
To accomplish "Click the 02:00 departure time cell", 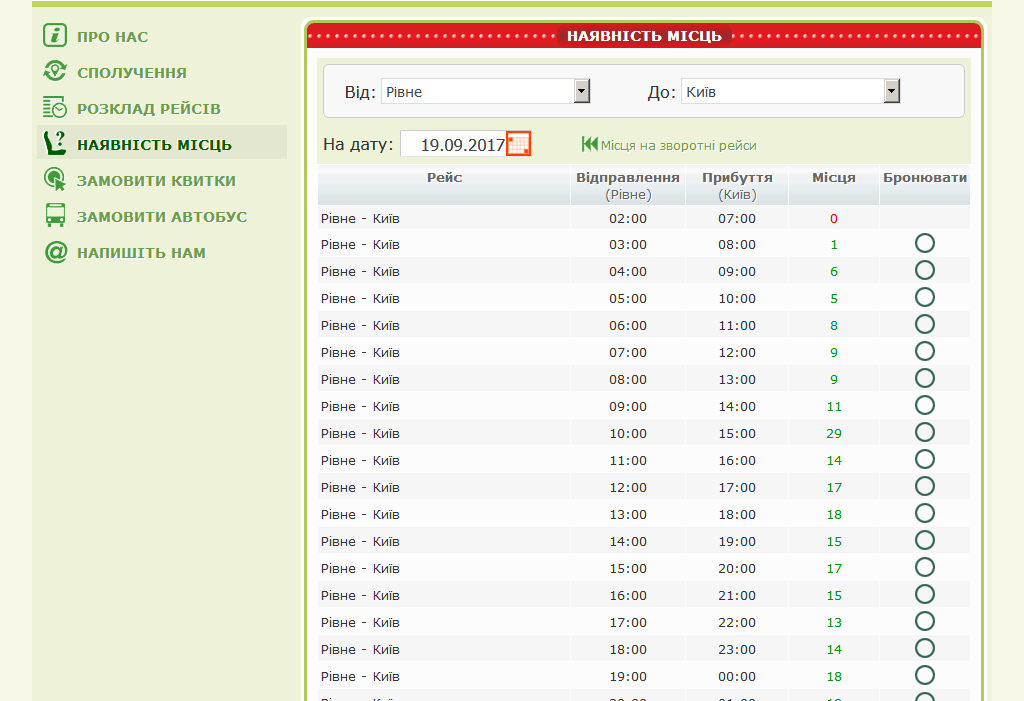I will point(628,219).
